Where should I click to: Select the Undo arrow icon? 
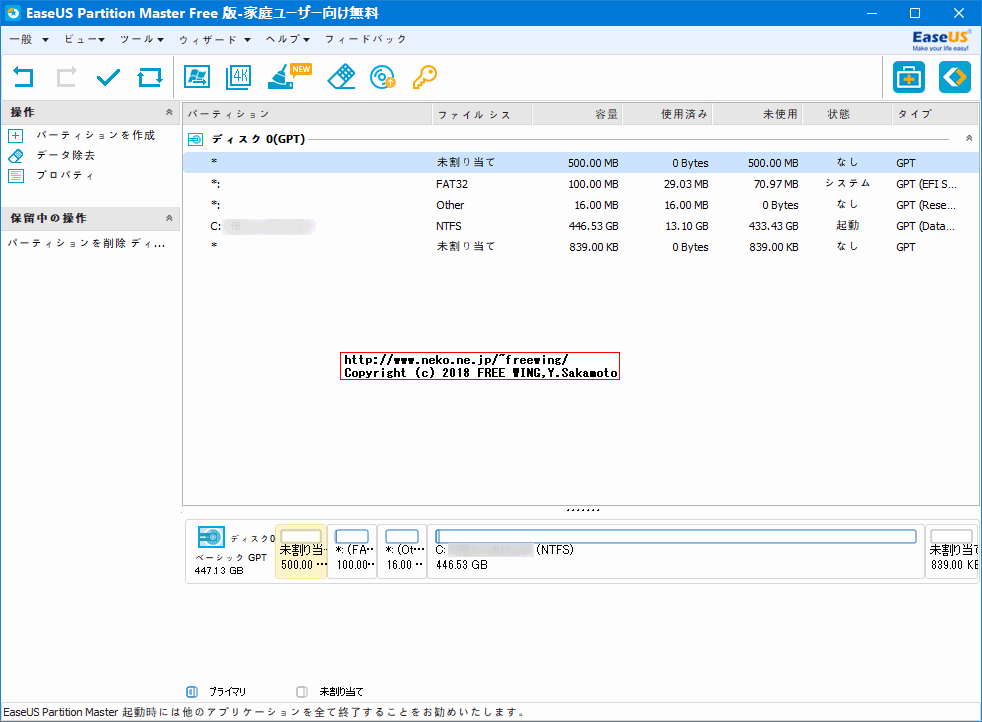click(21, 77)
